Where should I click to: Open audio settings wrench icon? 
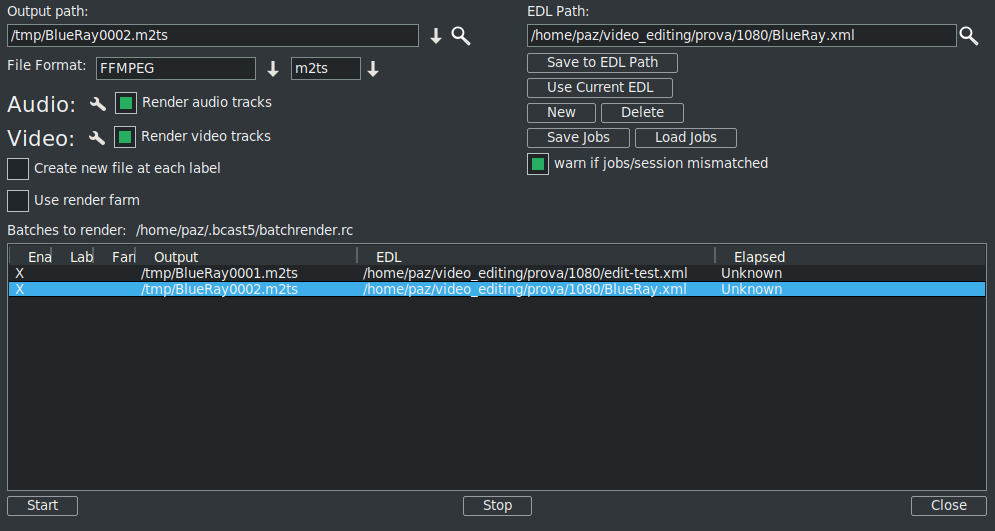point(98,104)
